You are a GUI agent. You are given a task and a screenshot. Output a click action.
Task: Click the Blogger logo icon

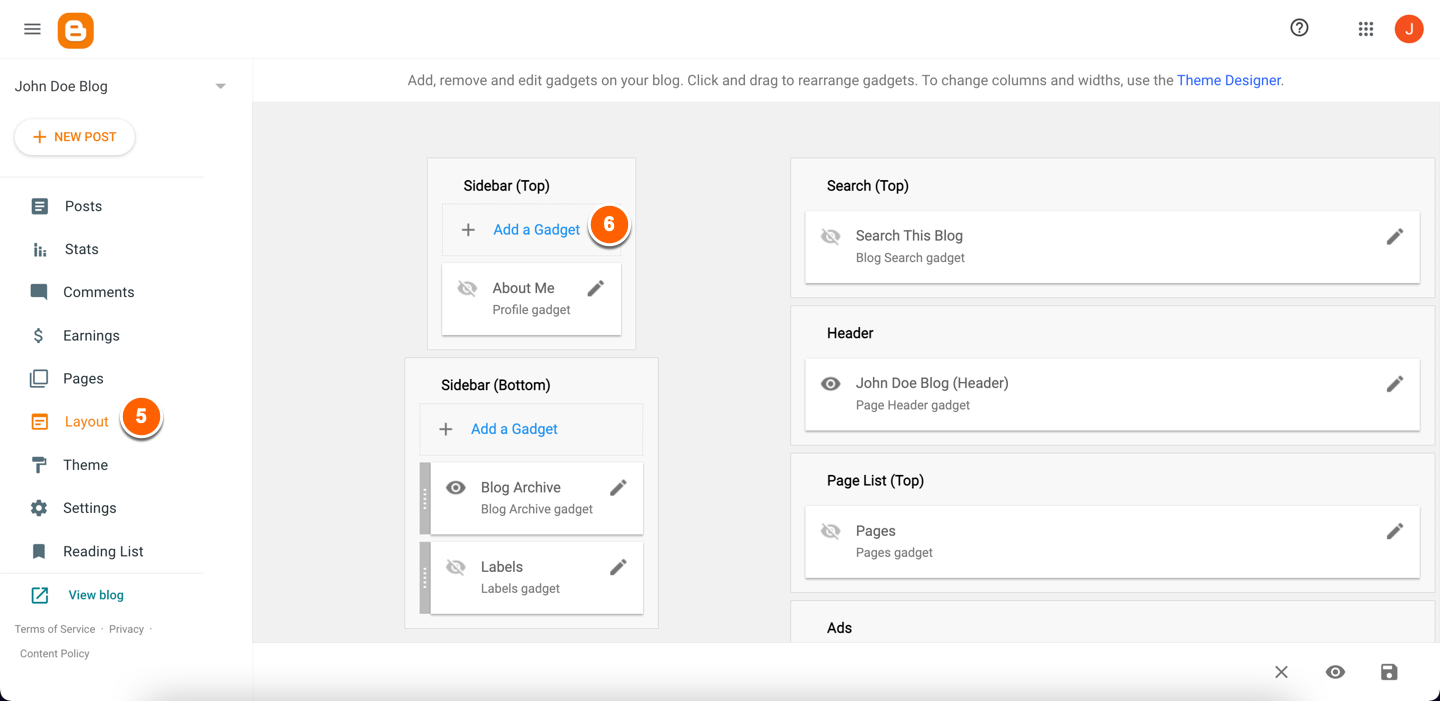click(x=76, y=31)
